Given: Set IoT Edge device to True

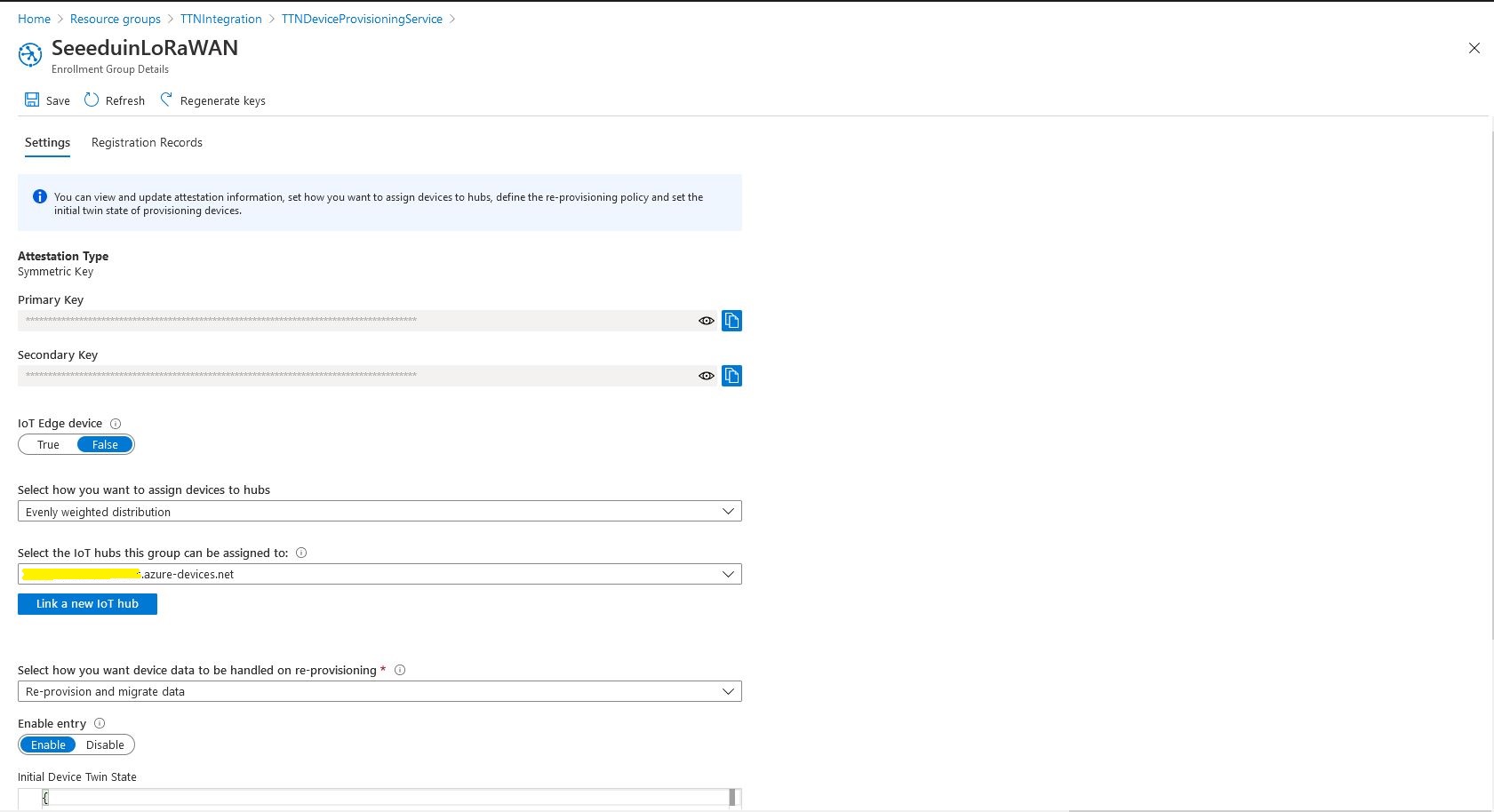Looking at the screenshot, I should click(x=47, y=444).
